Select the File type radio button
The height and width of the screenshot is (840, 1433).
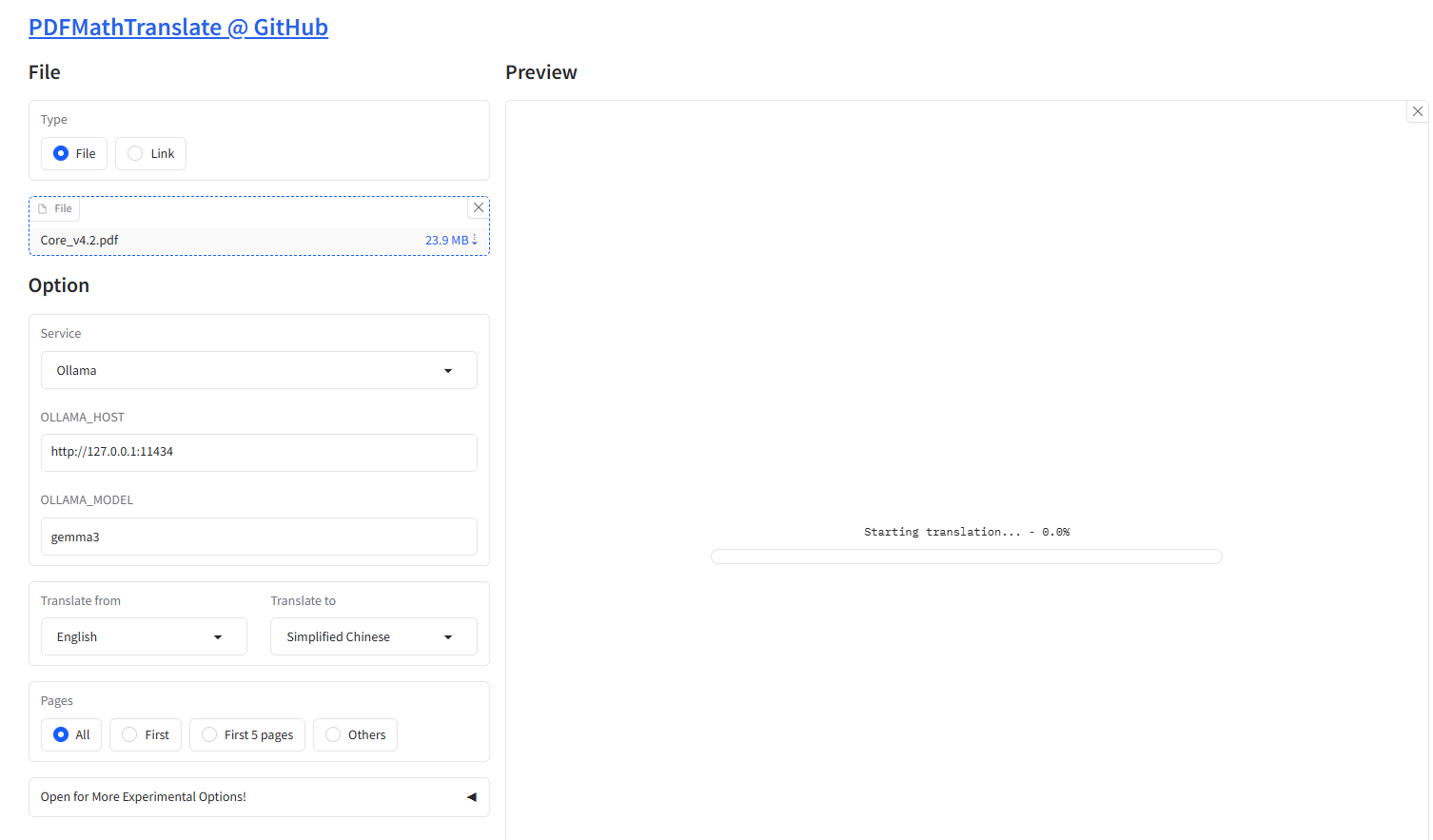pos(61,153)
